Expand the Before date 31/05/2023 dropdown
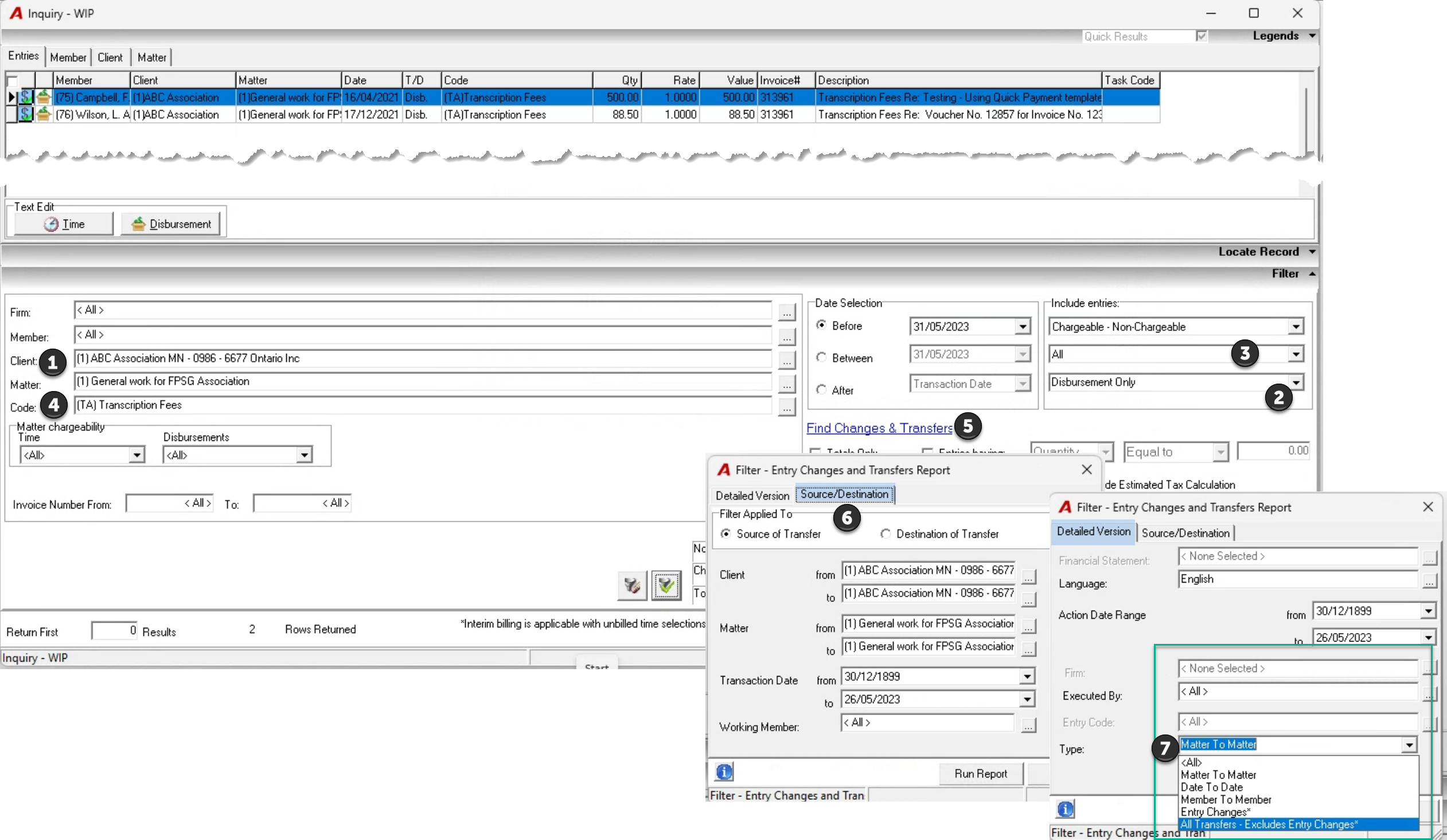This screenshot has height=840, width=1447. click(x=1022, y=327)
